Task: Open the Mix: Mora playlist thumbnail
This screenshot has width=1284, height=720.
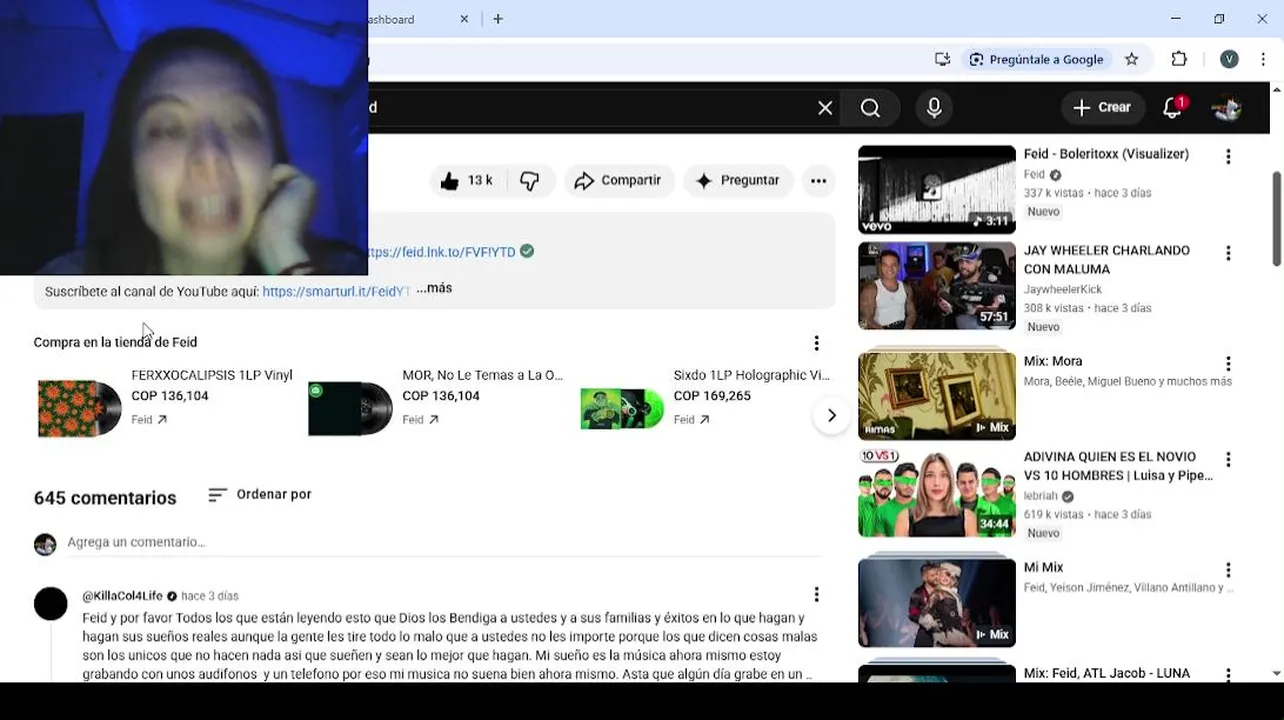Action: tap(937, 396)
